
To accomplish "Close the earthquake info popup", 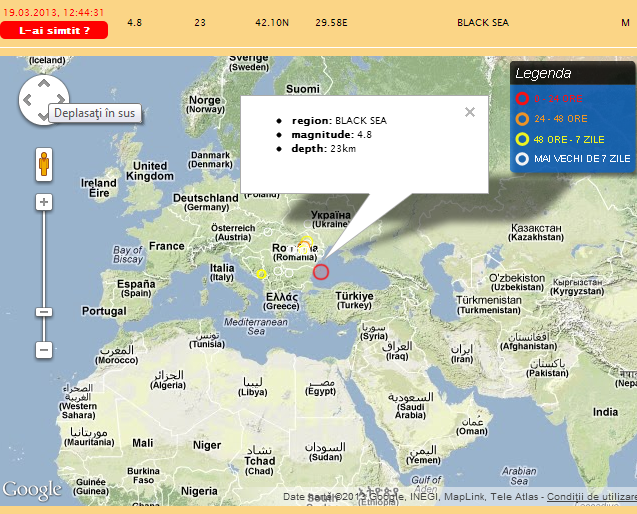I will pyautogui.click(x=470, y=112).
